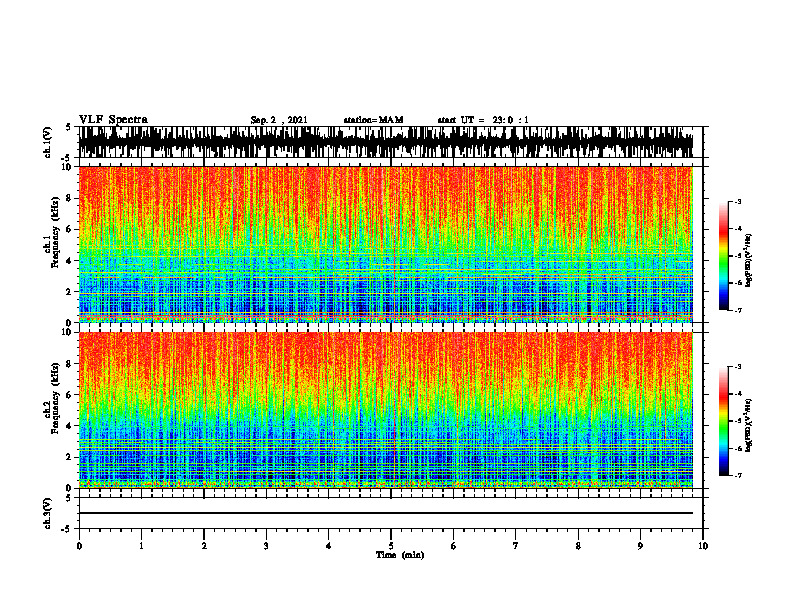Click the "ch.3(V)" axis label
The height and width of the screenshot is (612, 792).
48,513
